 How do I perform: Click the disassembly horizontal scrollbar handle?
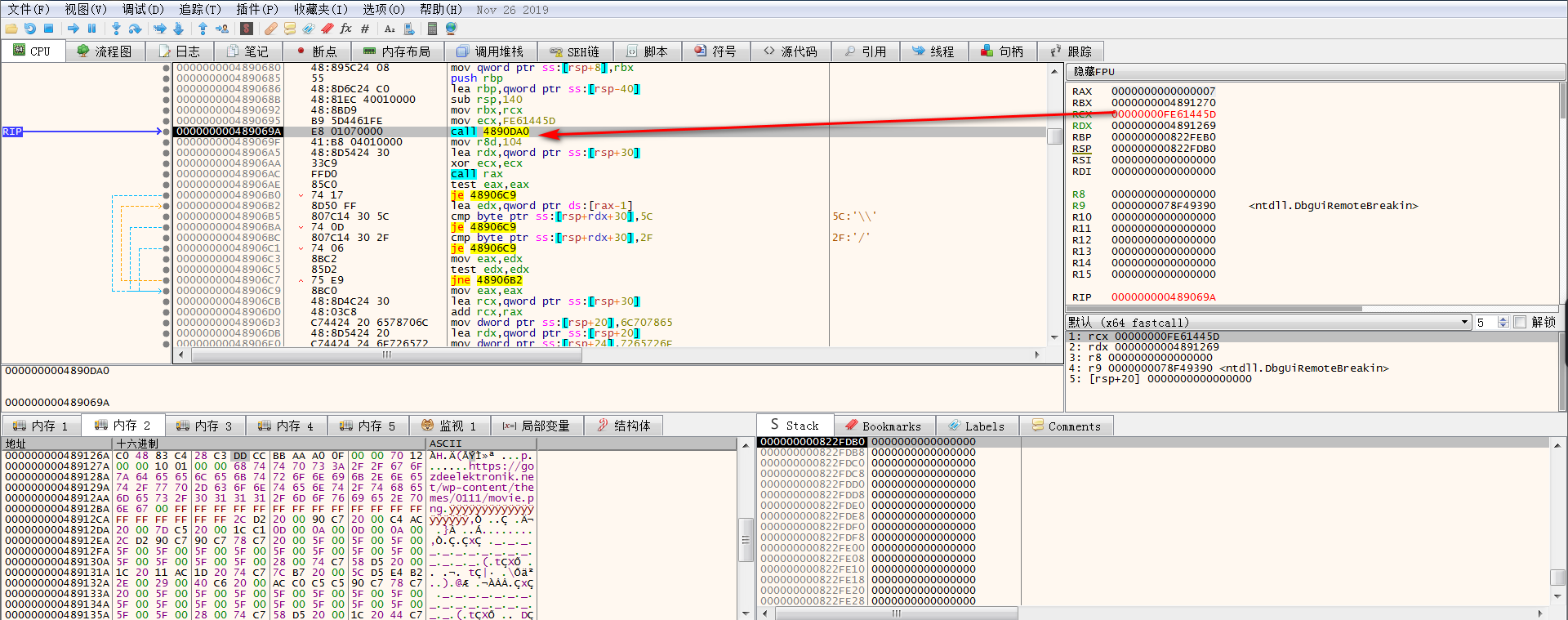click(387, 355)
